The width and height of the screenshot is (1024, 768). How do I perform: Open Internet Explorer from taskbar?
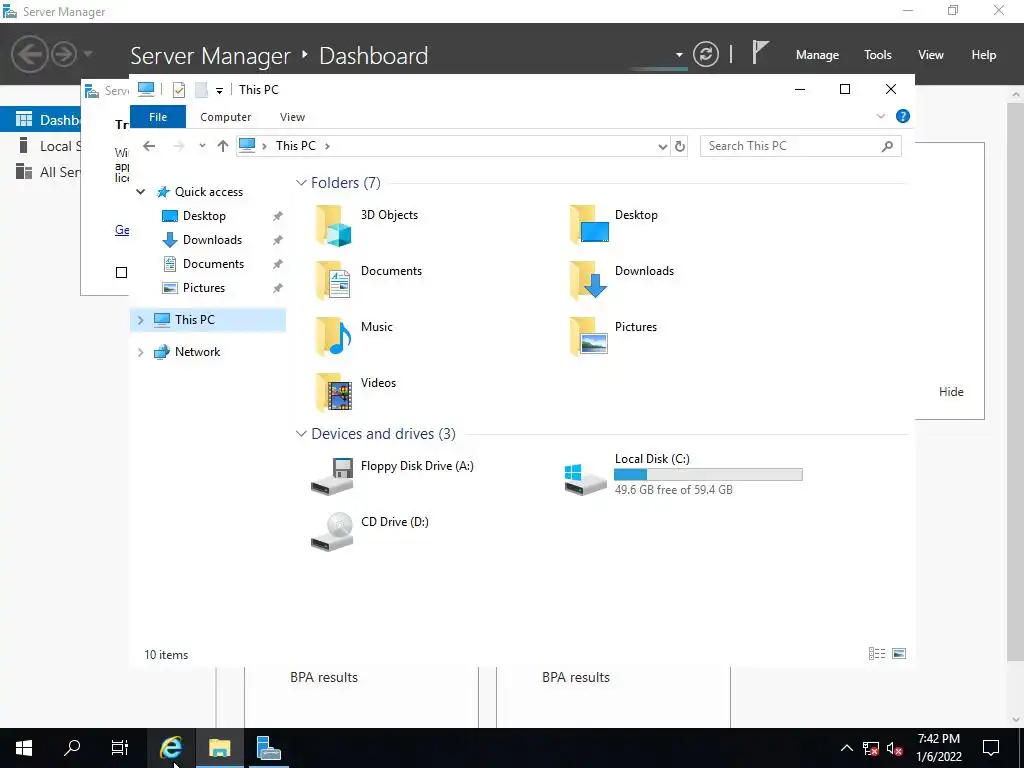click(x=171, y=748)
